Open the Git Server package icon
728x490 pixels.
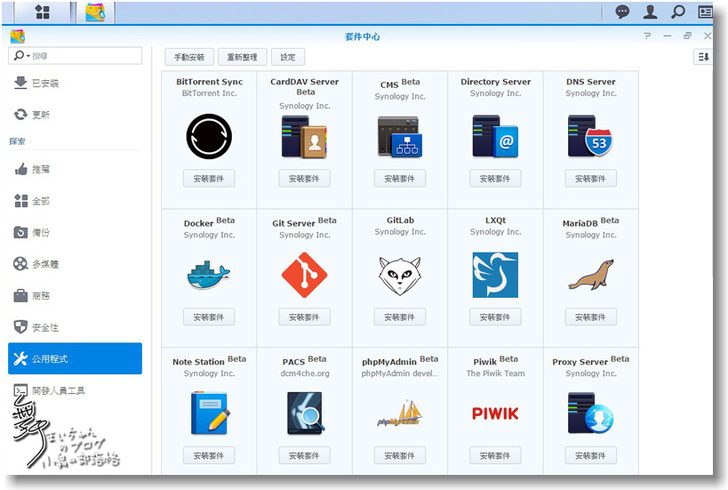(x=304, y=274)
